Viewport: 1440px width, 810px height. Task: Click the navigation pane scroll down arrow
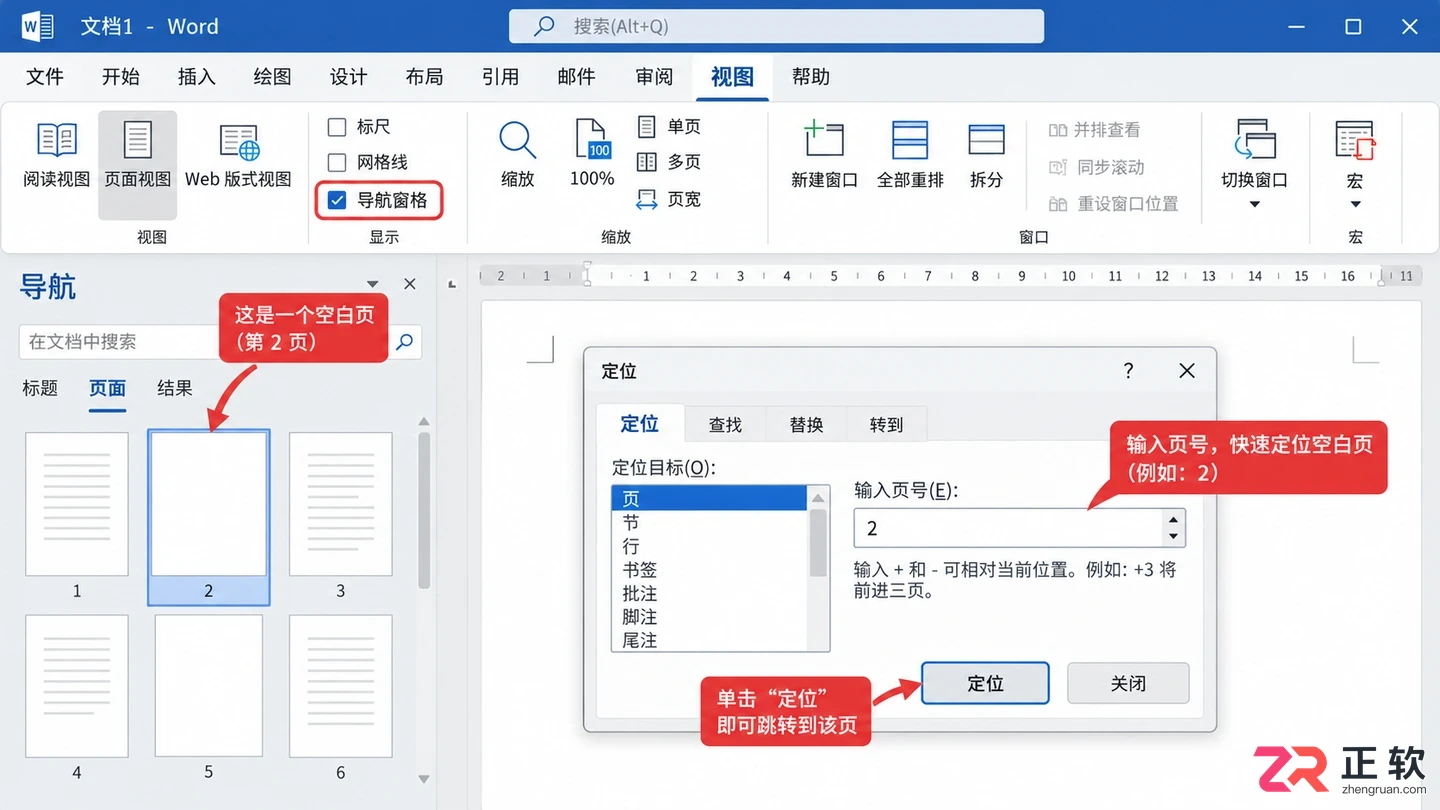(x=424, y=779)
